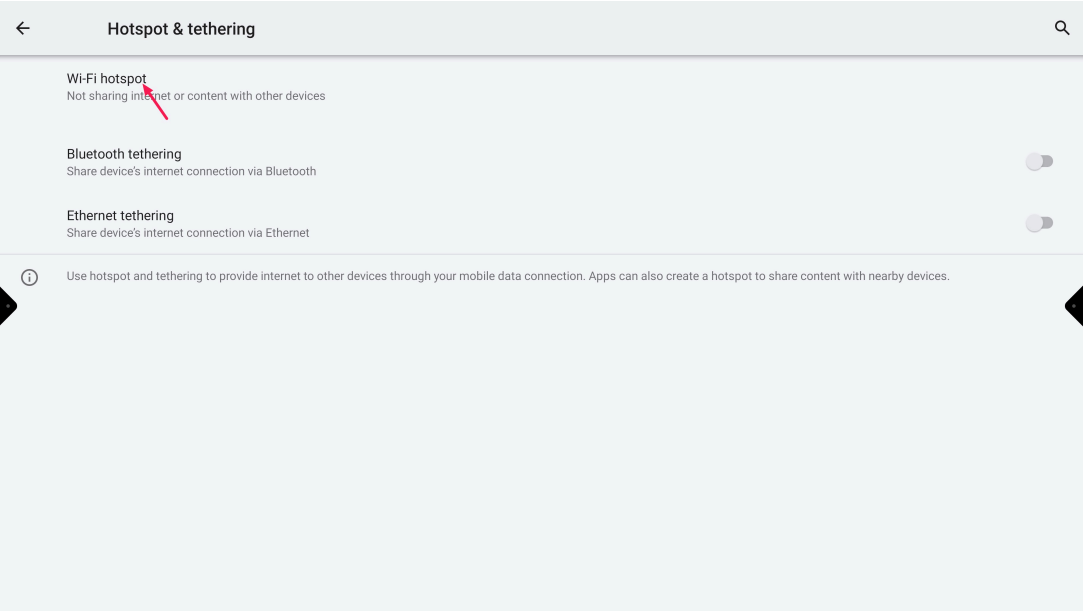Turn on the Ethernet tethering switch

(1039, 224)
